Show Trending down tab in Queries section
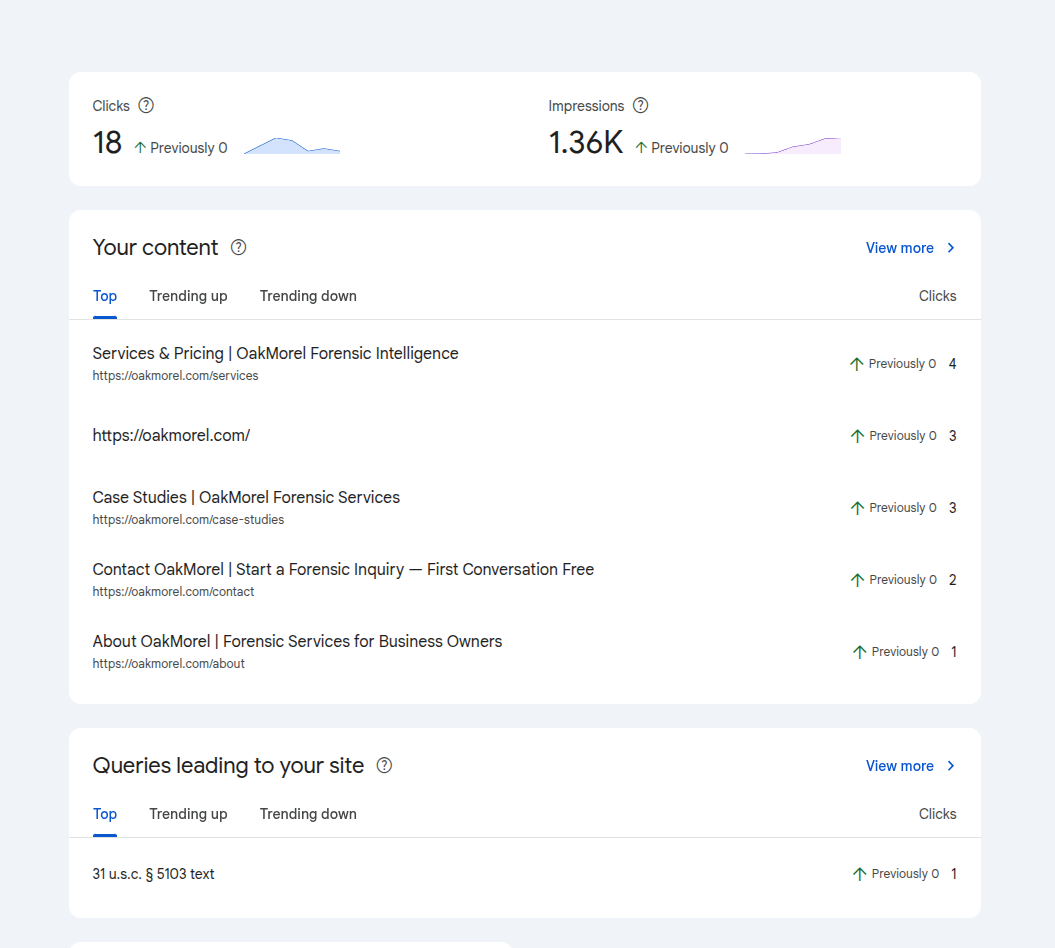 click(308, 814)
